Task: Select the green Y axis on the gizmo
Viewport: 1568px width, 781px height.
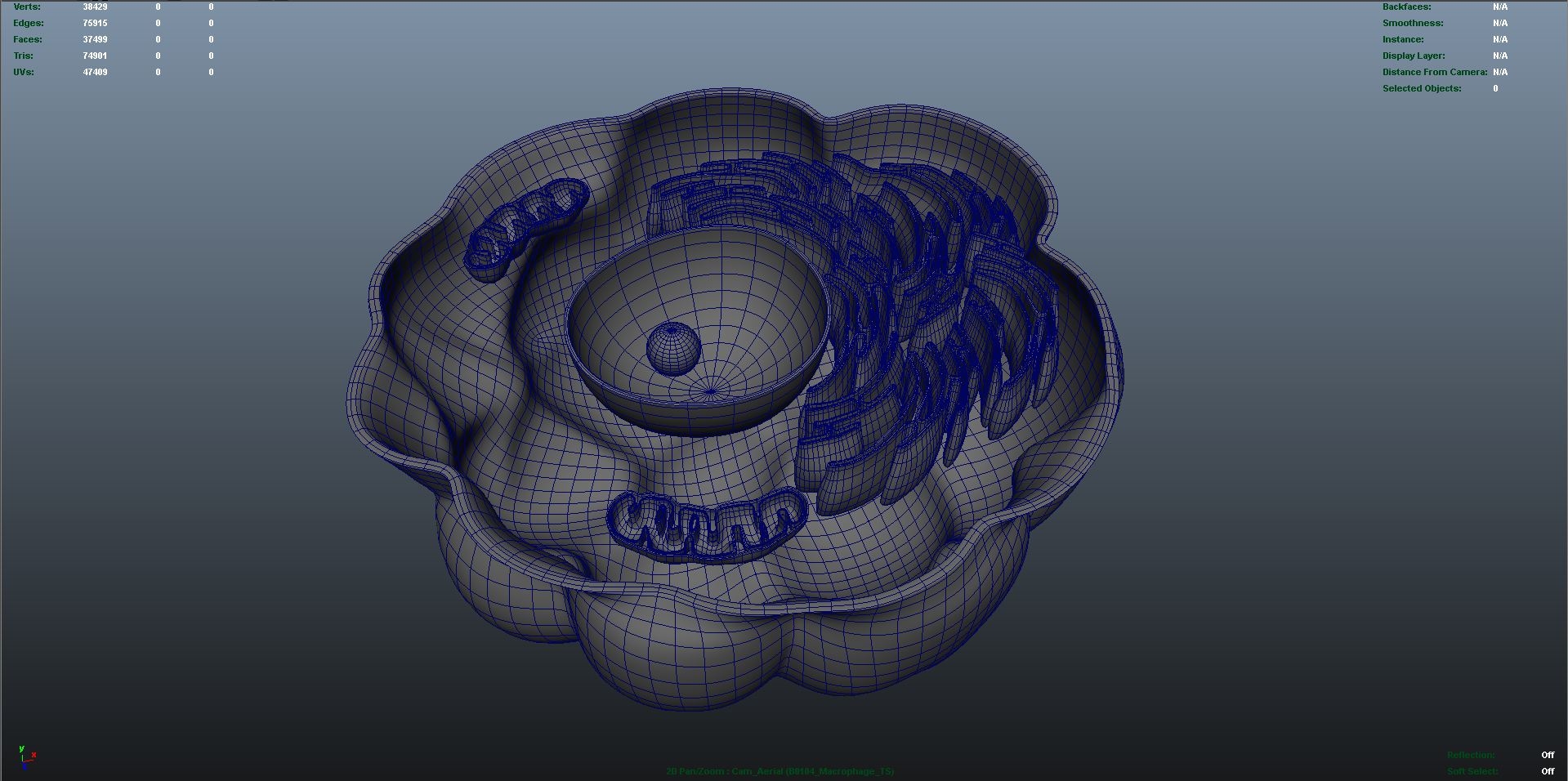Action: 22,748
